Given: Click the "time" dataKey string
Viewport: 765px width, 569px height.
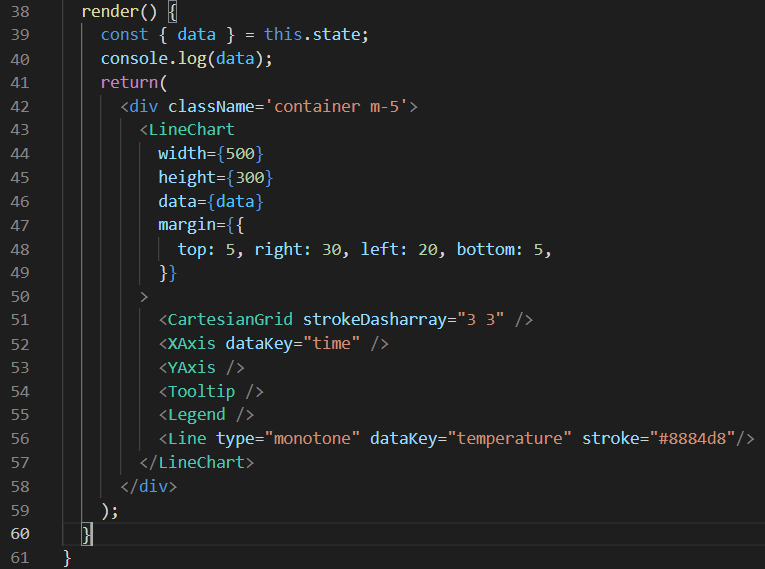Looking at the screenshot, I should pos(332,344).
